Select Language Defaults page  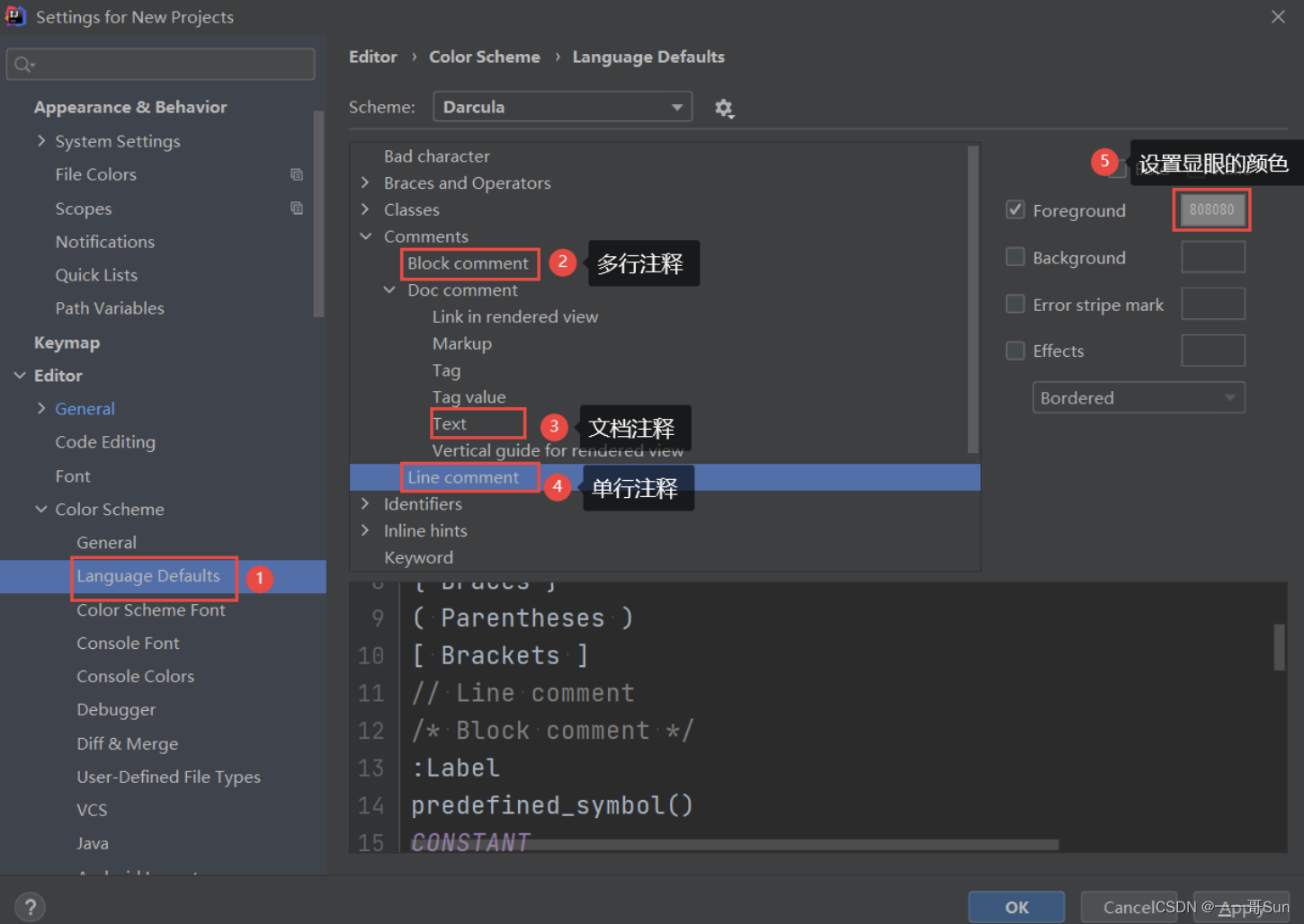tap(148, 576)
